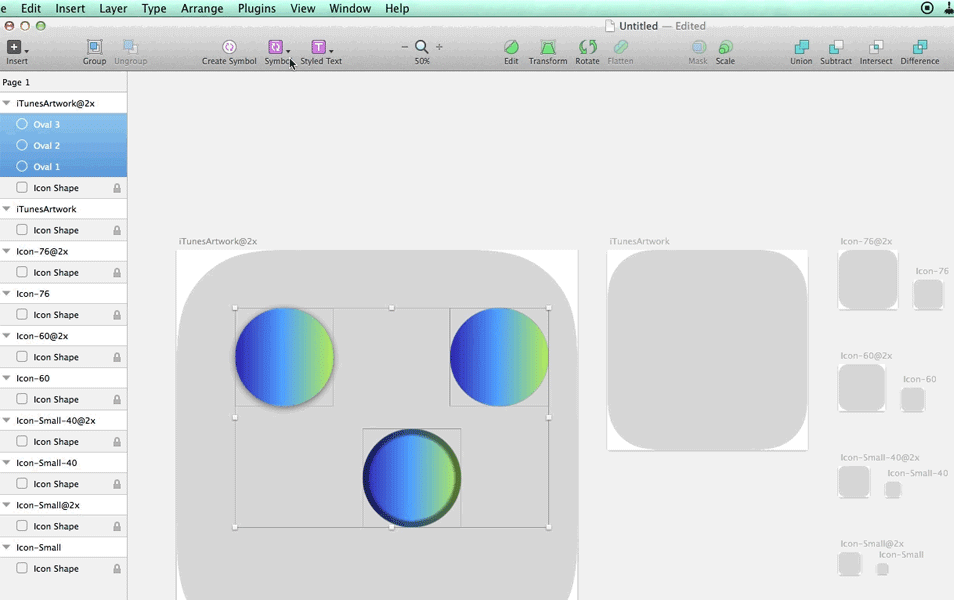
Task: Click the Ungroup button
Action: [130, 47]
